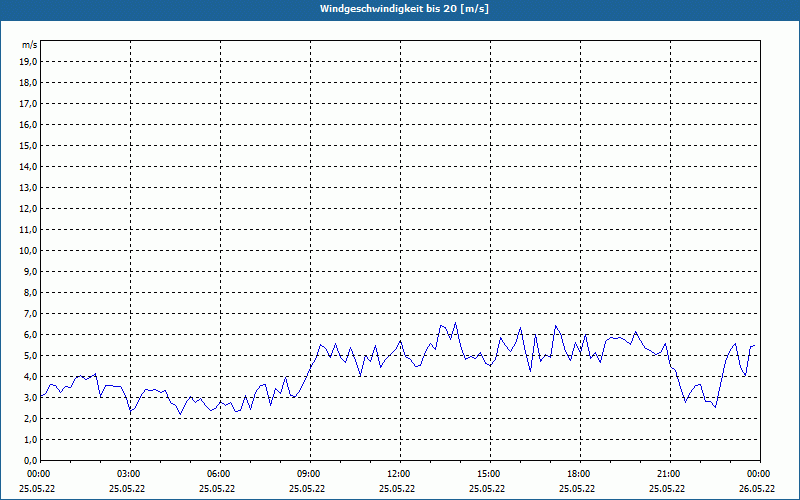Click the 11,0 y-axis label
Viewport: 800px width, 500px height.
click(x=28, y=230)
